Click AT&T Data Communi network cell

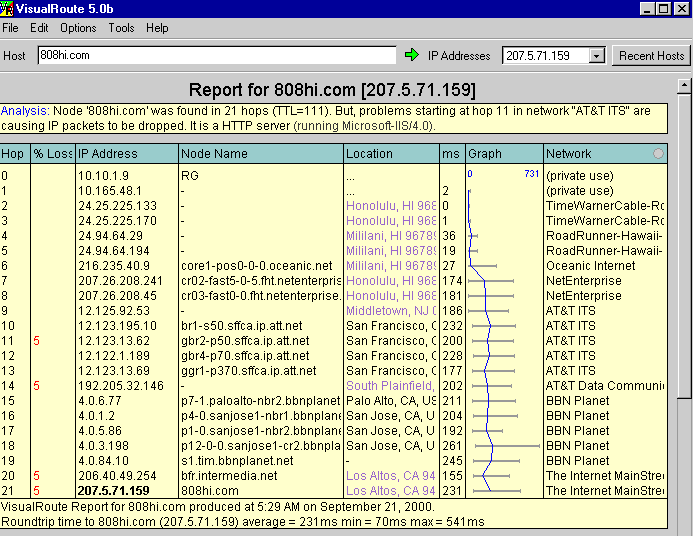[x=605, y=386]
